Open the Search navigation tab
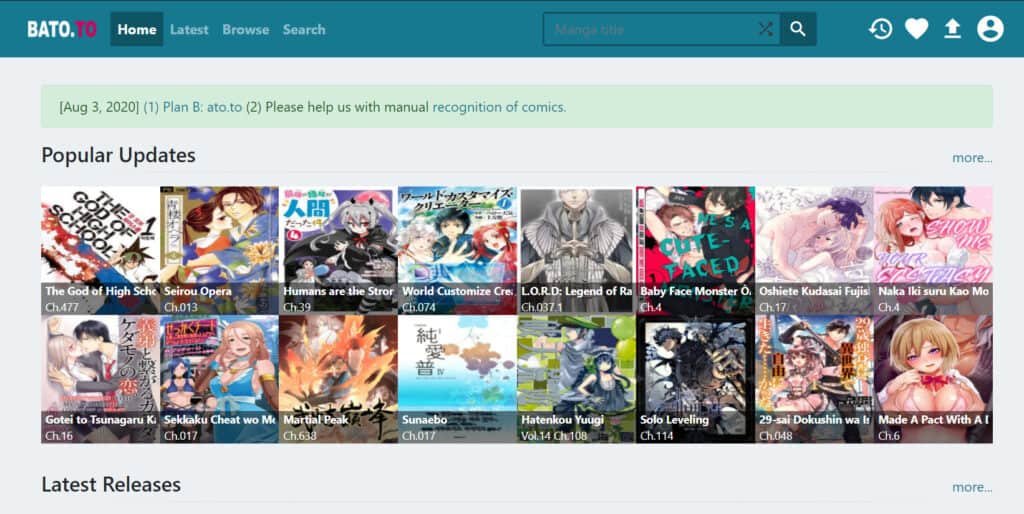This screenshot has width=1024, height=514. [x=304, y=29]
